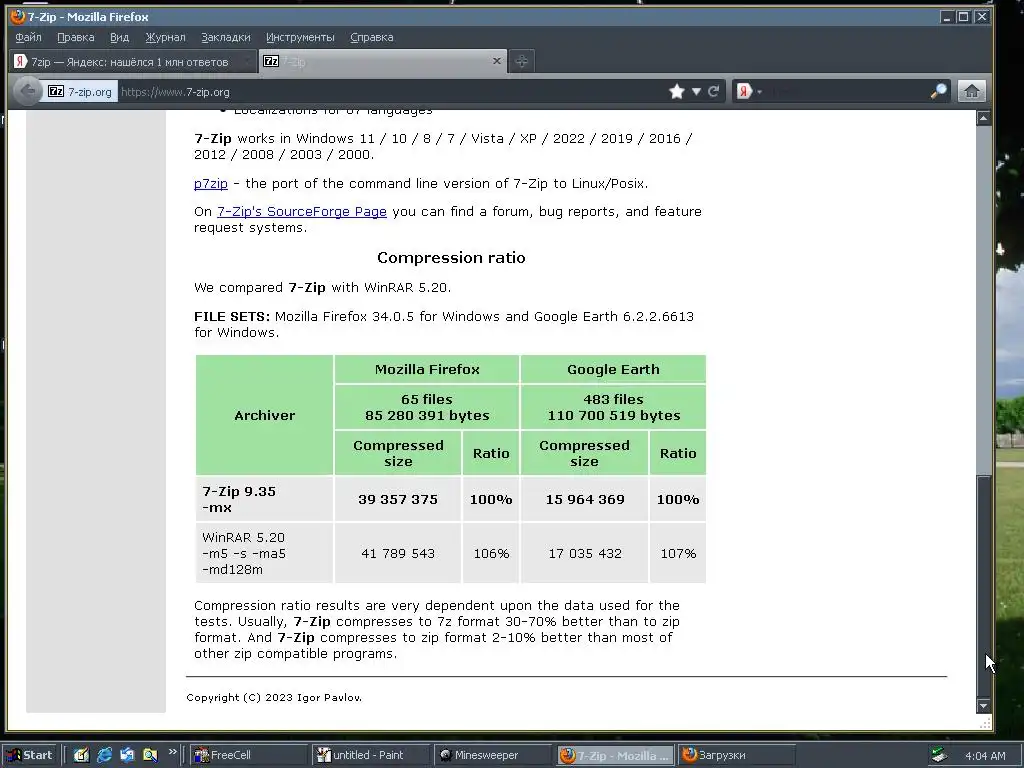Switch to Minesweeper in the taskbar
This screenshot has width=1024, height=768.
tap(493, 755)
